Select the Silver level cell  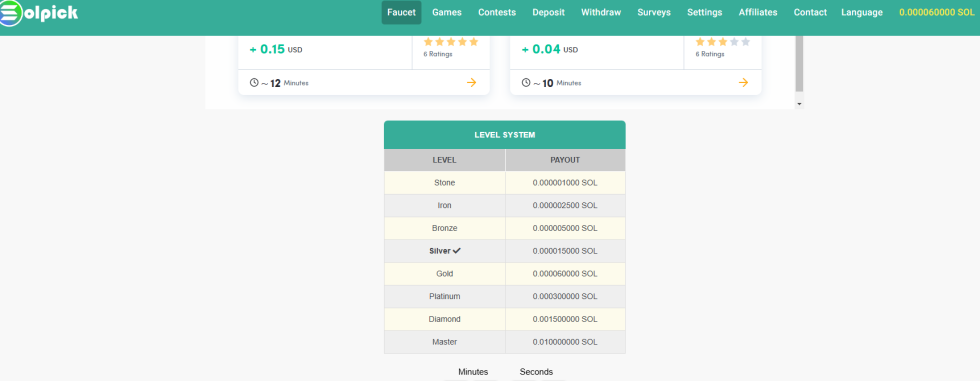point(444,251)
